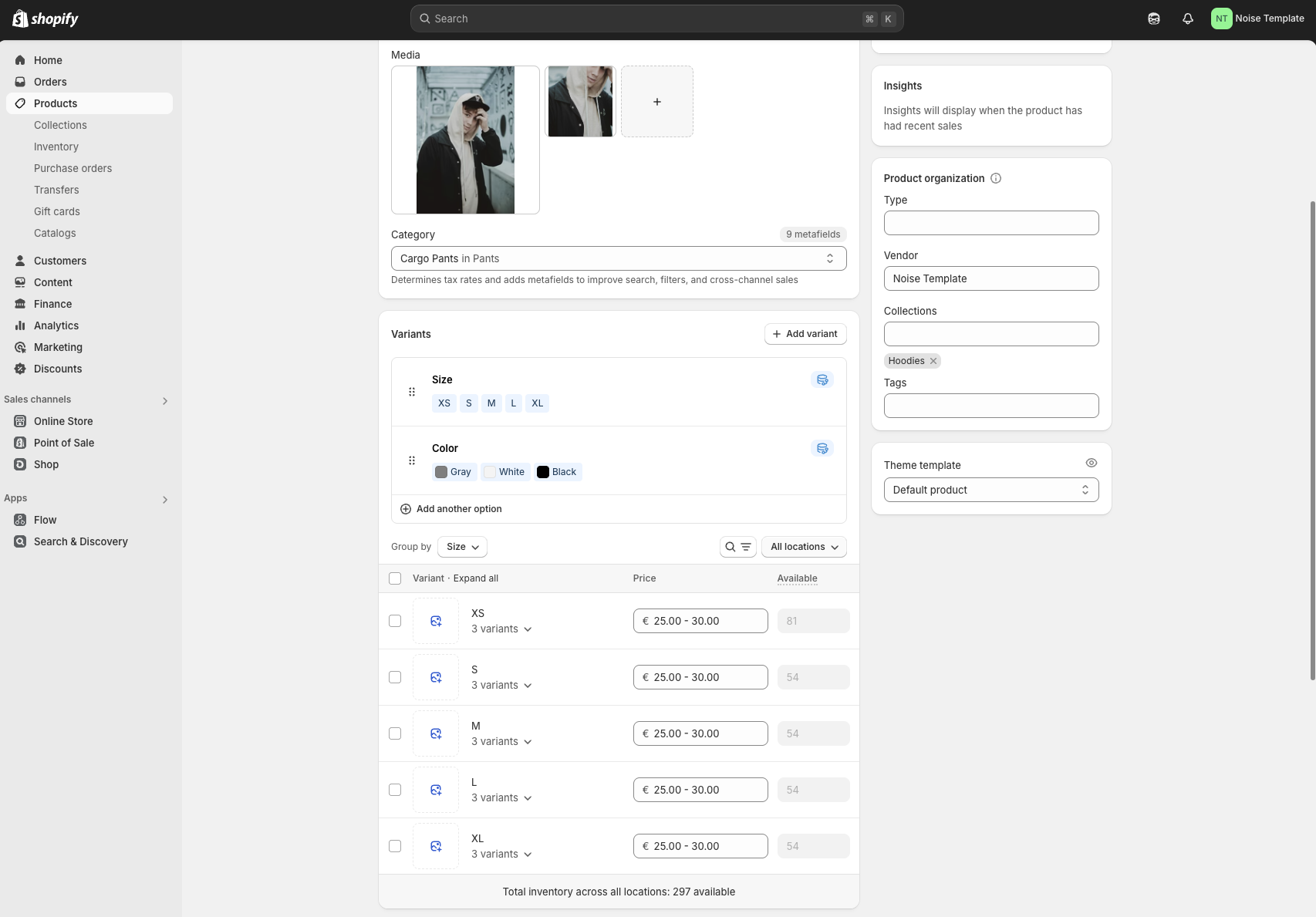Screen dimensions: 1316x917
Task: Click the Add variant button
Action: pos(805,333)
